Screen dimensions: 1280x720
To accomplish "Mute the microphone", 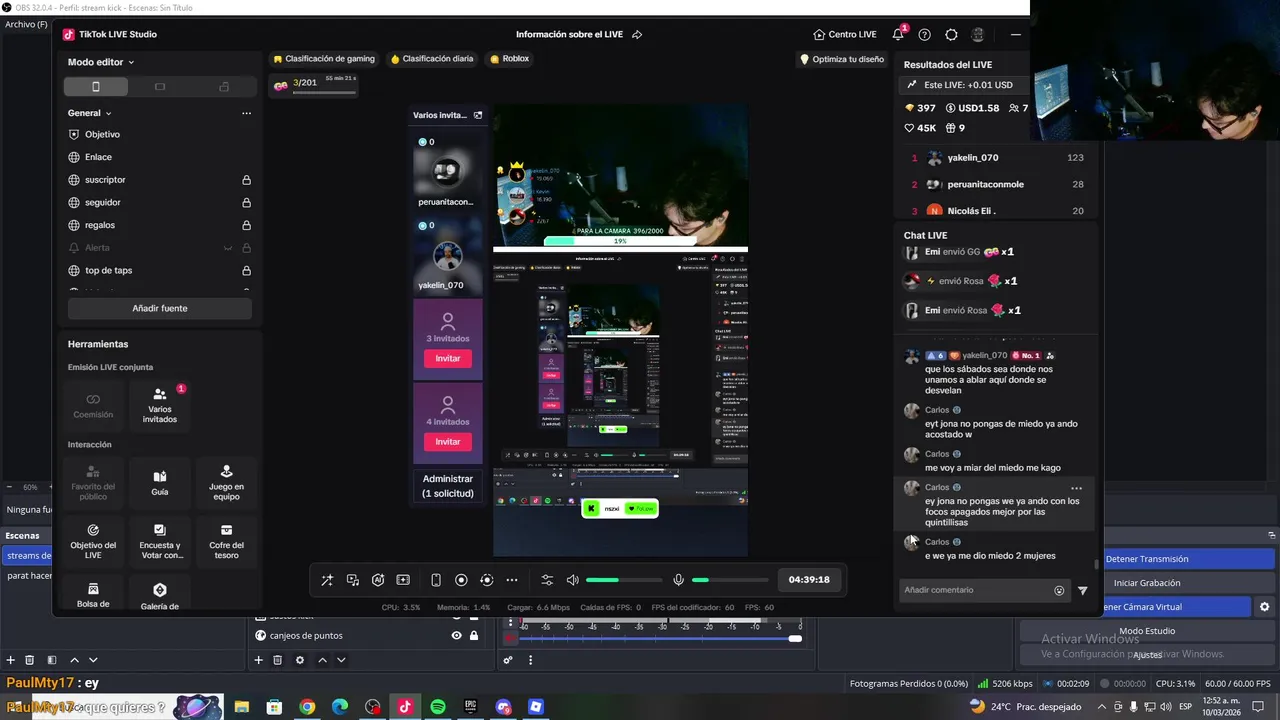I will (x=678, y=580).
